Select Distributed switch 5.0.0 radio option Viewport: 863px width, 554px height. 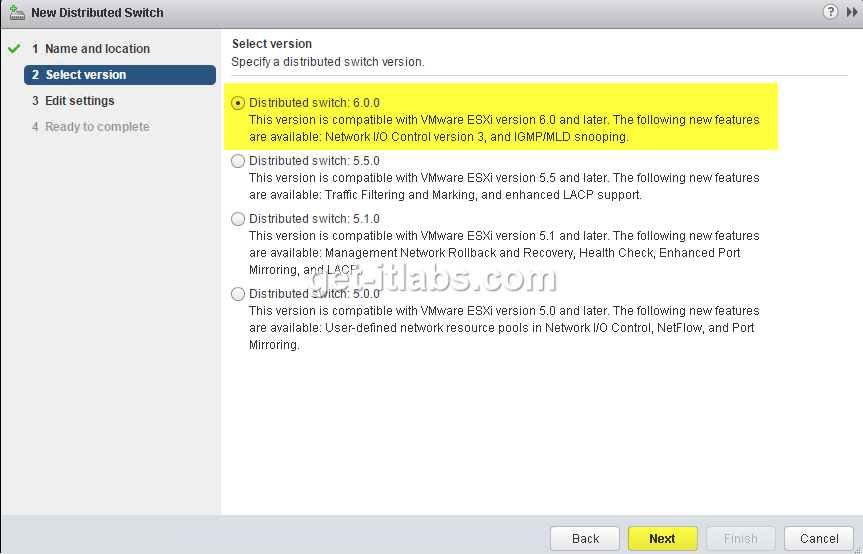click(x=238, y=294)
